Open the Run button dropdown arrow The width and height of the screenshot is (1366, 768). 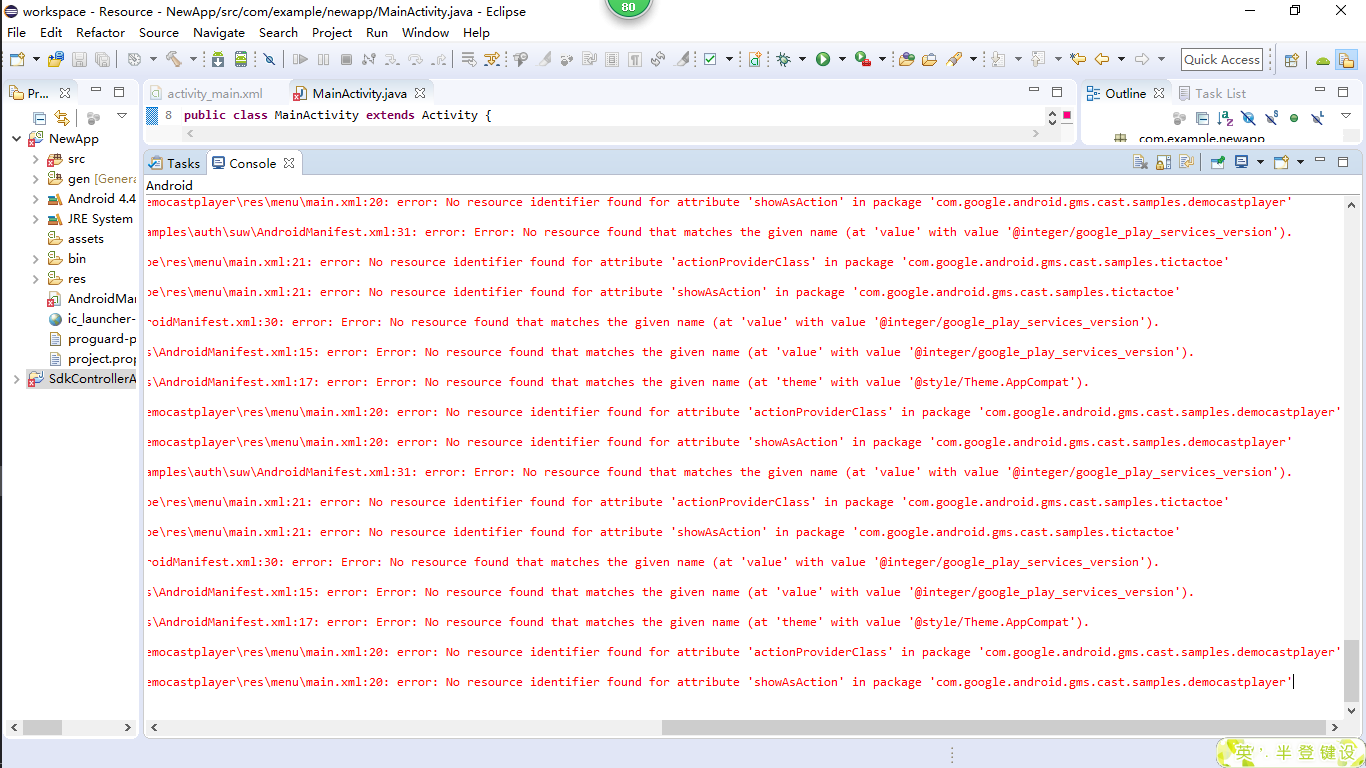point(842,59)
